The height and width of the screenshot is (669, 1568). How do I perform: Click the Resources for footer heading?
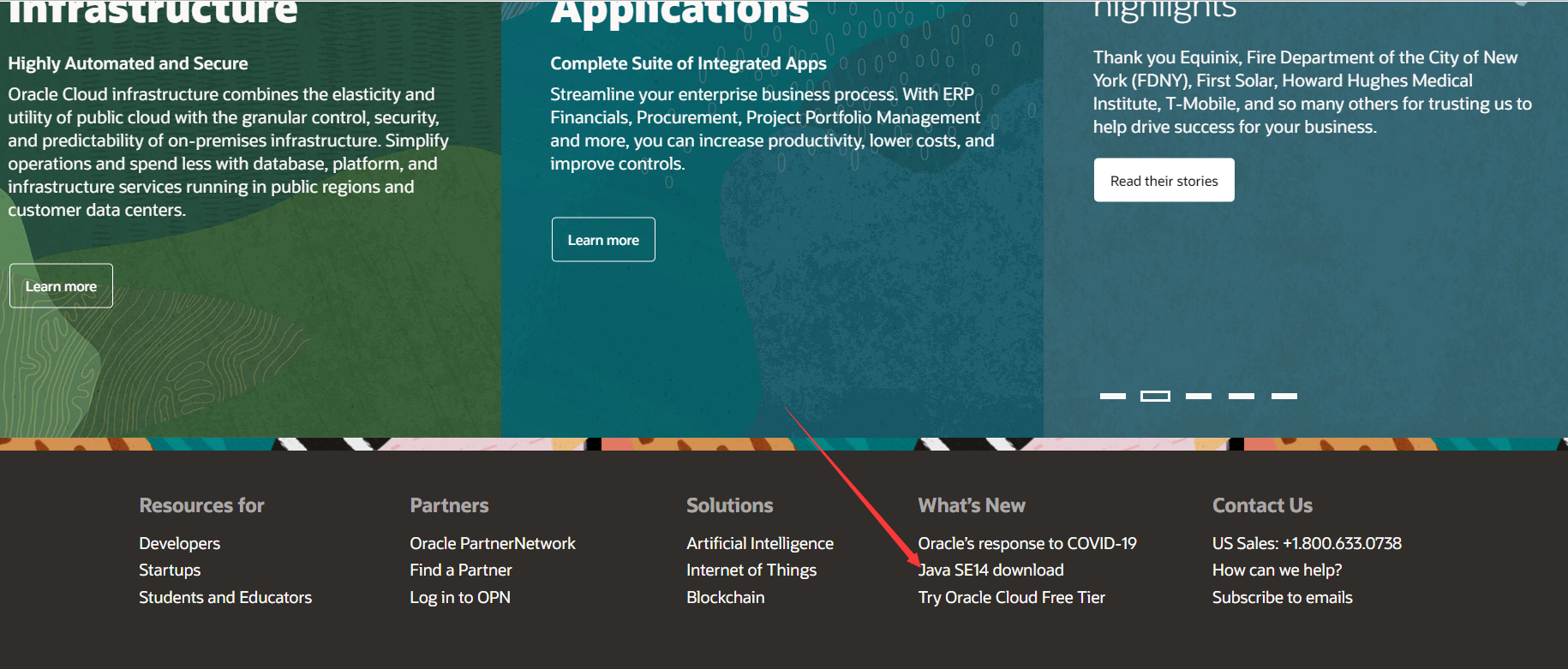(x=201, y=505)
